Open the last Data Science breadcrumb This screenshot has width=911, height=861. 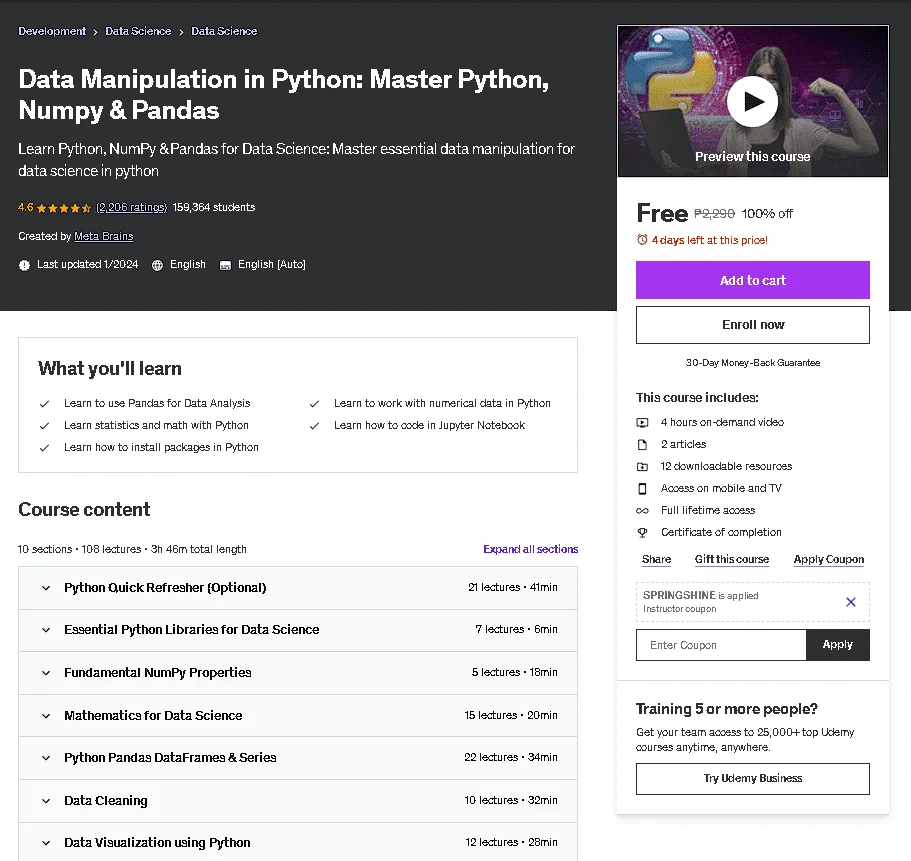point(224,31)
